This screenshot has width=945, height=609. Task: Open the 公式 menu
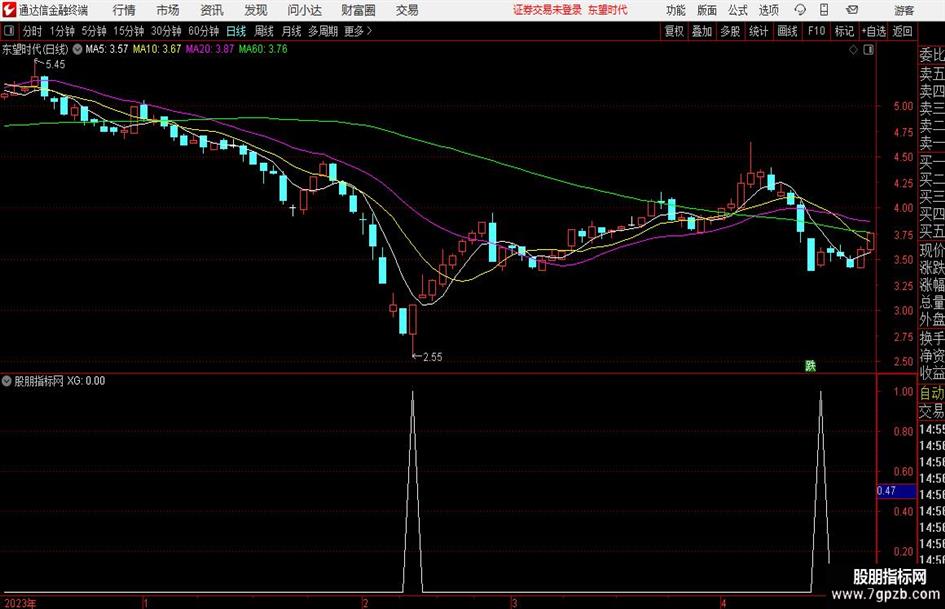click(738, 10)
